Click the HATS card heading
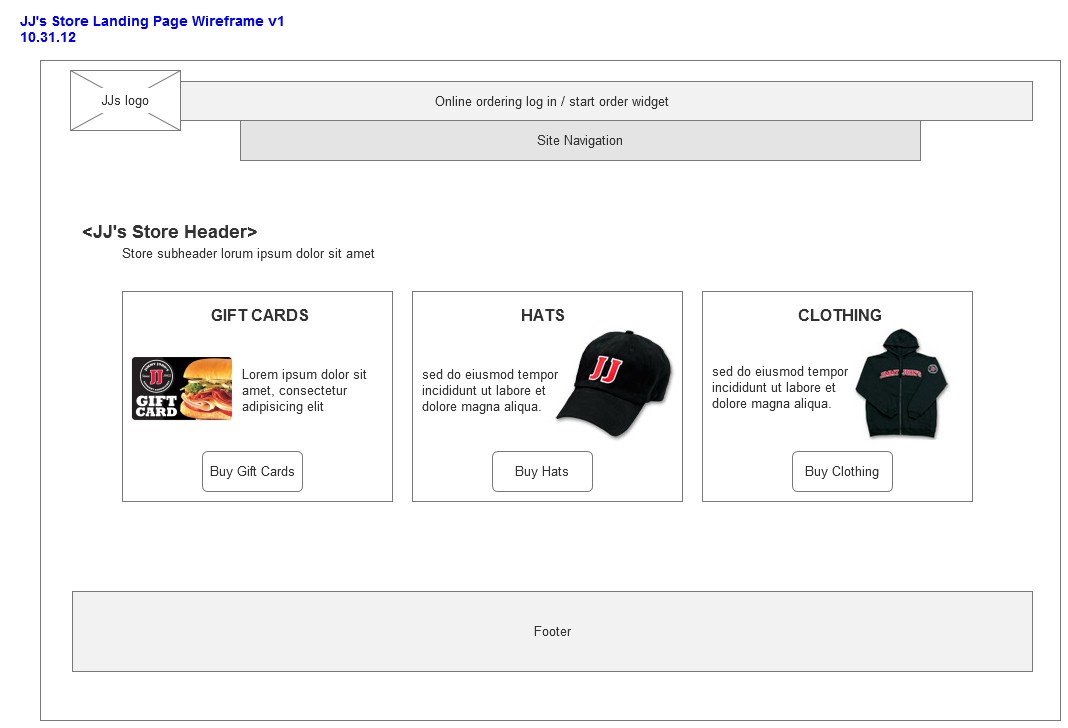1068x728 pixels. [x=543, y=315]
